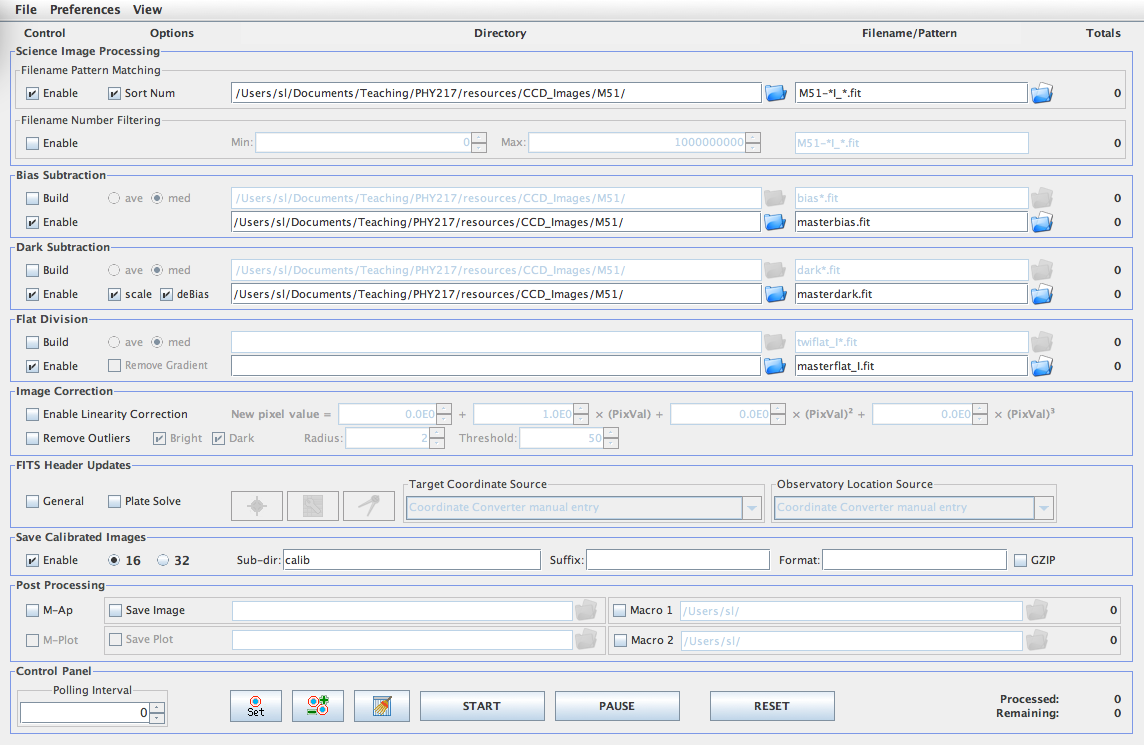1144x745 pixels.
Task: Toggle the Sort Num checkbox
Action: tap(114, 93)
